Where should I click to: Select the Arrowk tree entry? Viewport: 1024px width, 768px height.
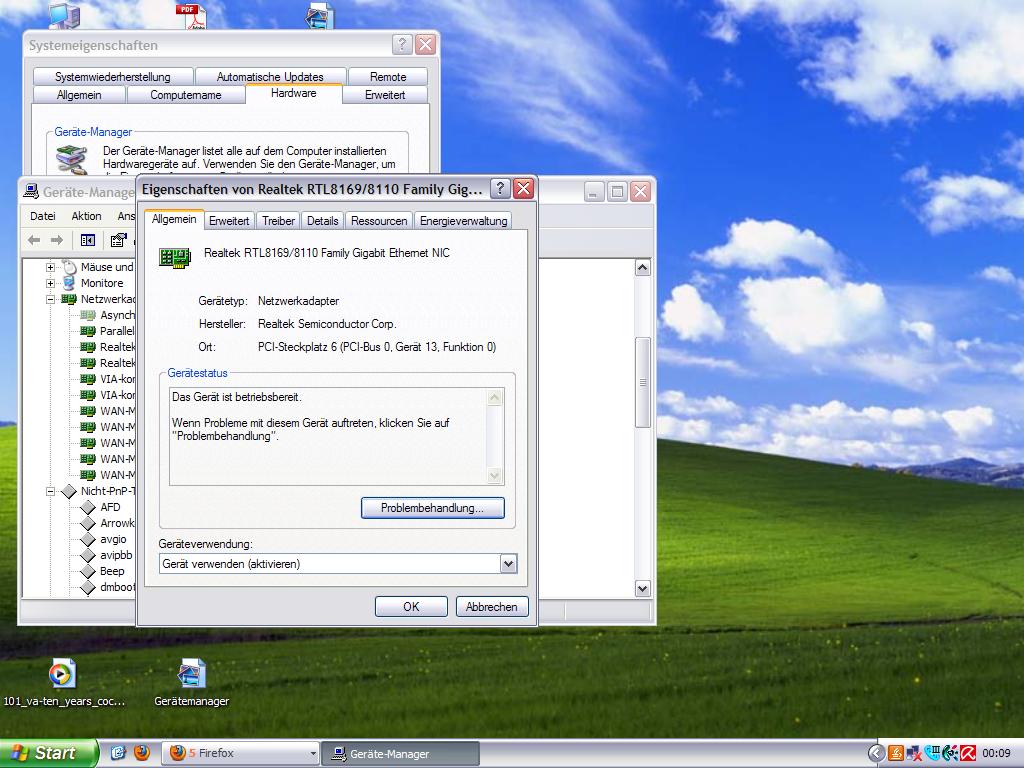(117, 523)
